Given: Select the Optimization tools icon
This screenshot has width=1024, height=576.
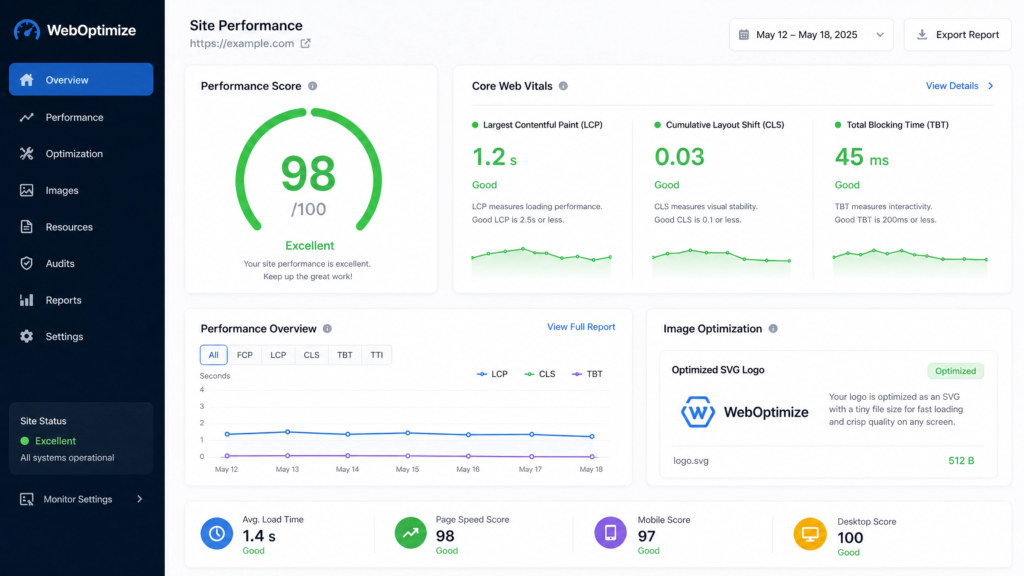Looking at the screenshot, I should 26,153.
